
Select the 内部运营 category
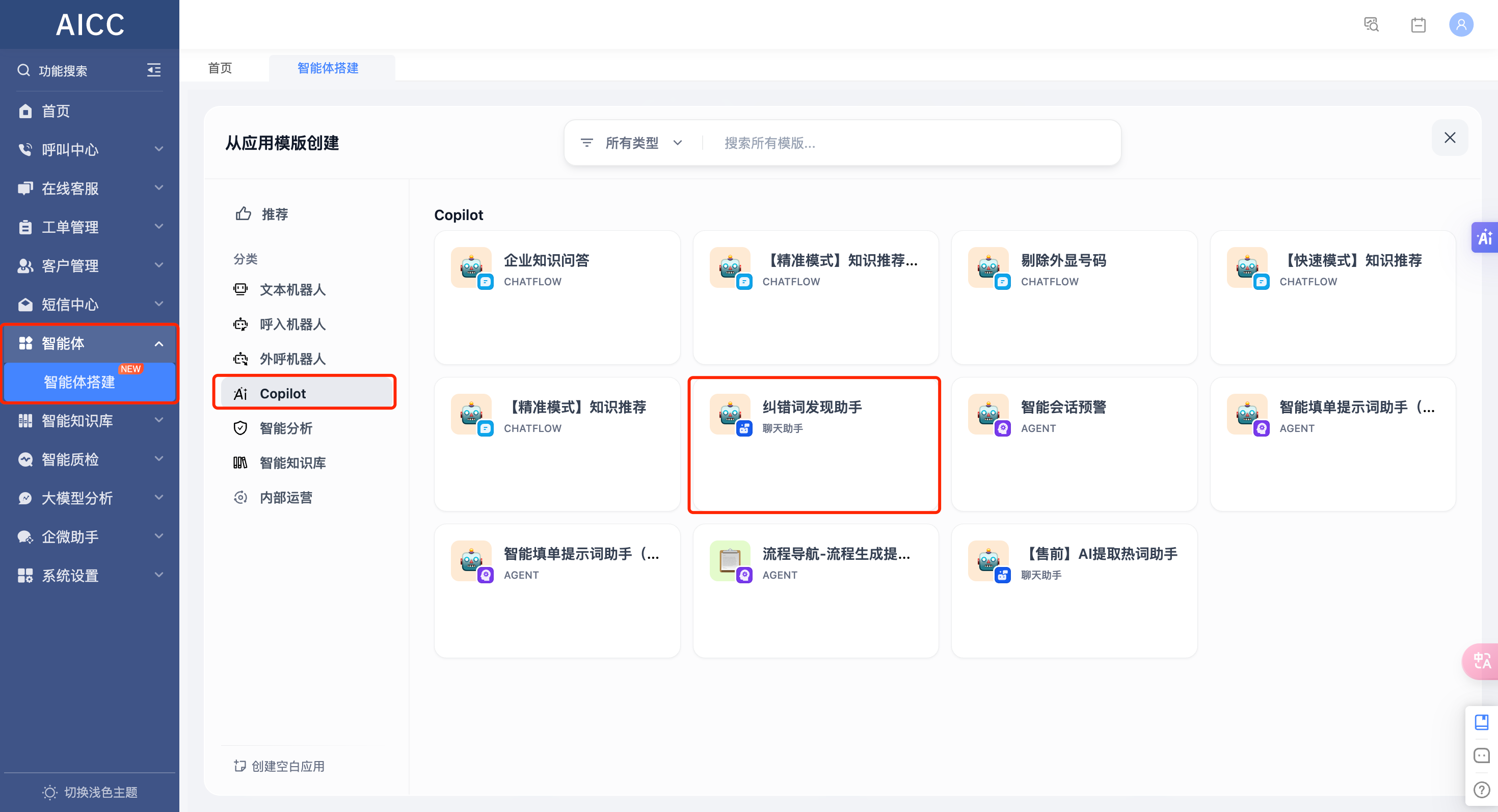[x=306, y=498]
